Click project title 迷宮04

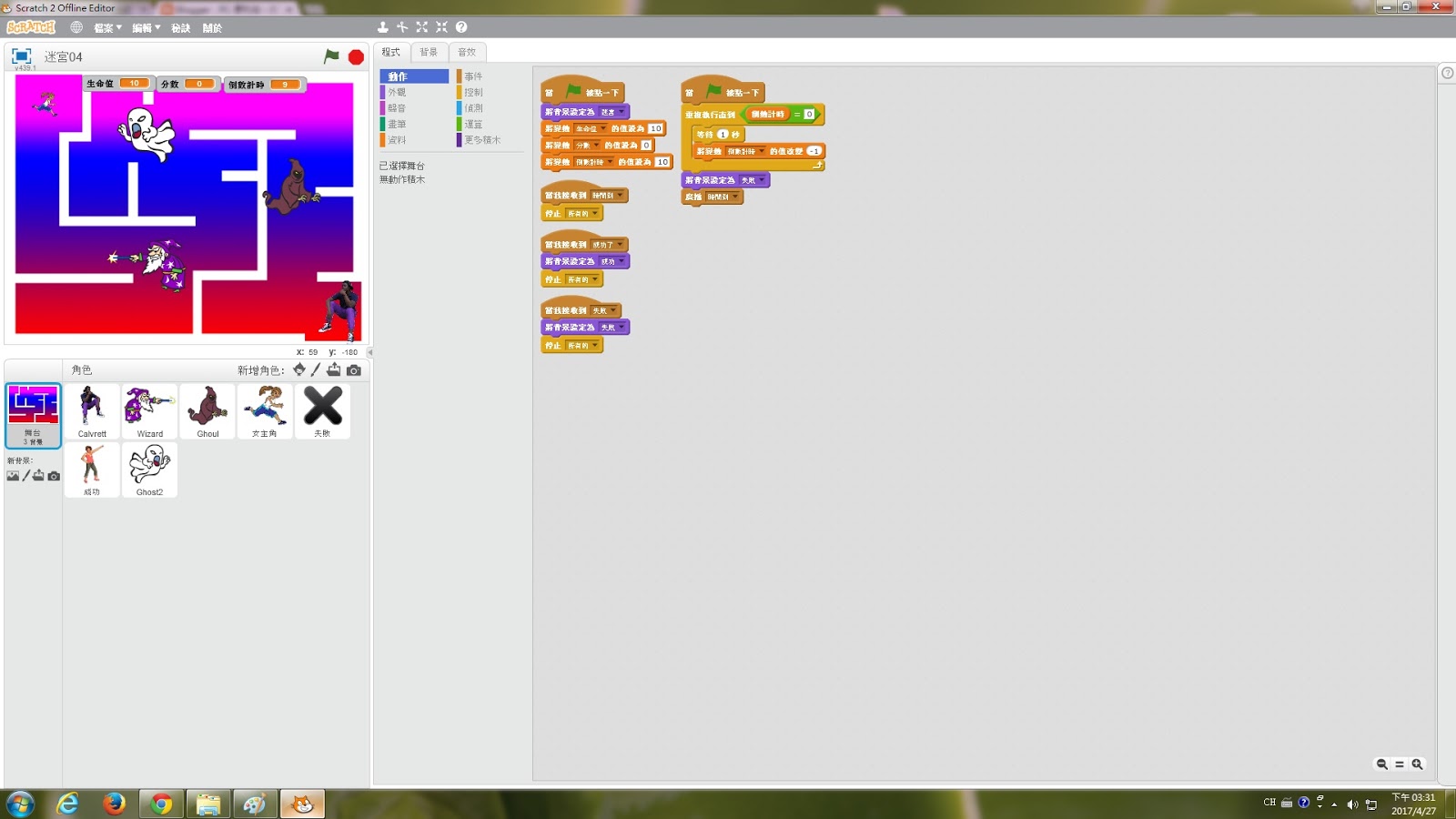click(x=63, y=56)
